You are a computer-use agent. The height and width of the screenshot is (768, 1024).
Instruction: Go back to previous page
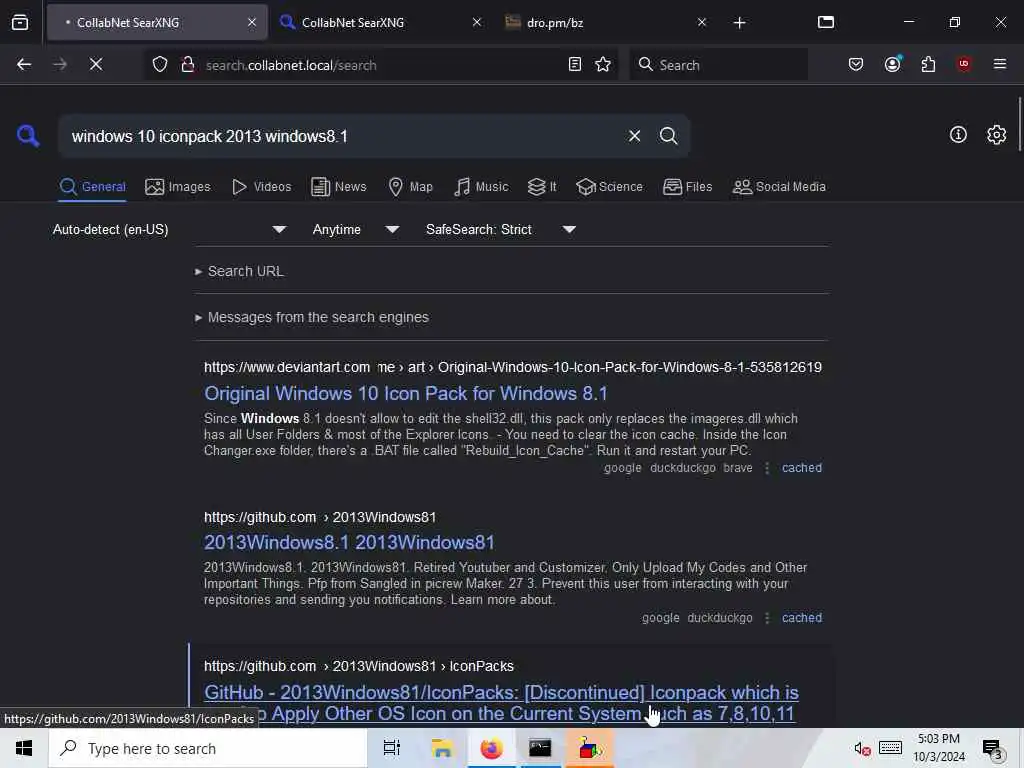pos(24,64)
